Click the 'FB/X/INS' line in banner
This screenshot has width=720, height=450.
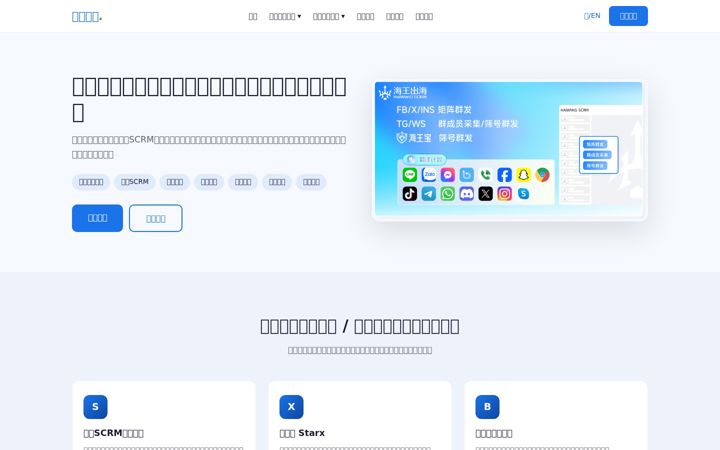(x=434, y=110)
